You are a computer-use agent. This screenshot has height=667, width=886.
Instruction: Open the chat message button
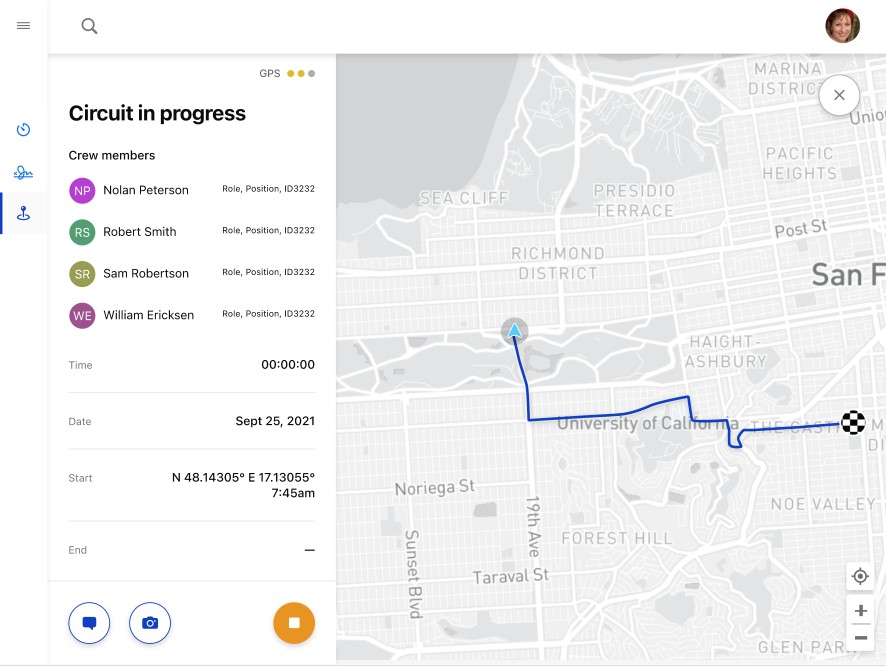coord(89,623)
